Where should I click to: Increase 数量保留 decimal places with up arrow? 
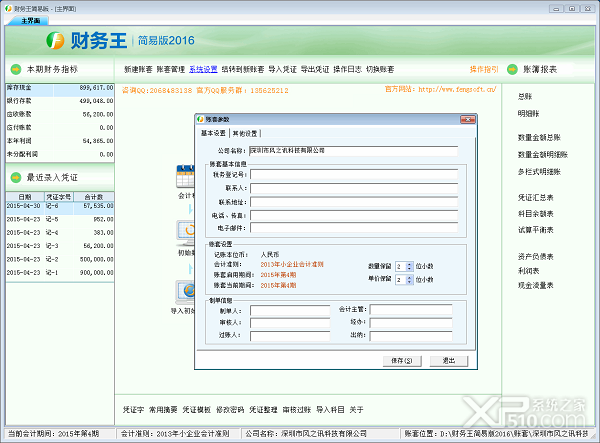[x=409, y=264]
